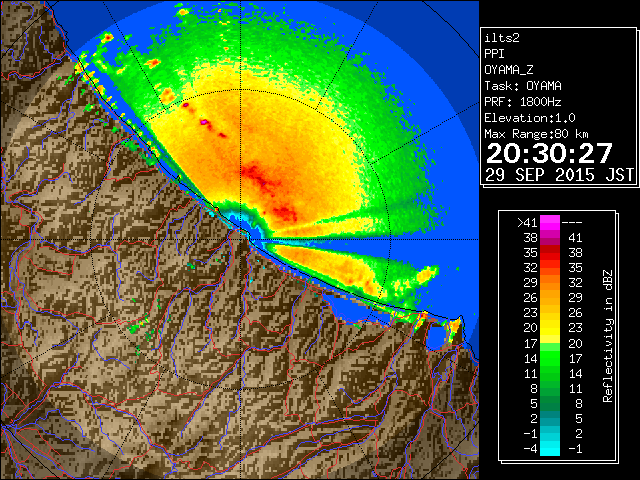Image resolution: width=640 pixels, height=480 pixels.
Task: Click the 'PPI' scan type text
Action: pyautogui.click(x=494, y=54)
